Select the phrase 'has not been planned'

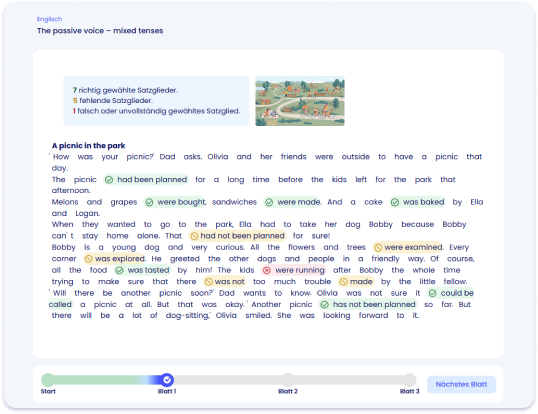[374, 304]
